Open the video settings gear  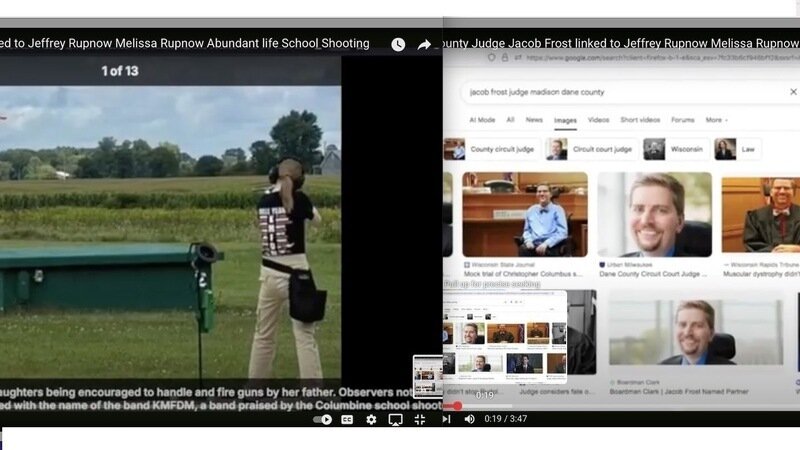[371, 419]
